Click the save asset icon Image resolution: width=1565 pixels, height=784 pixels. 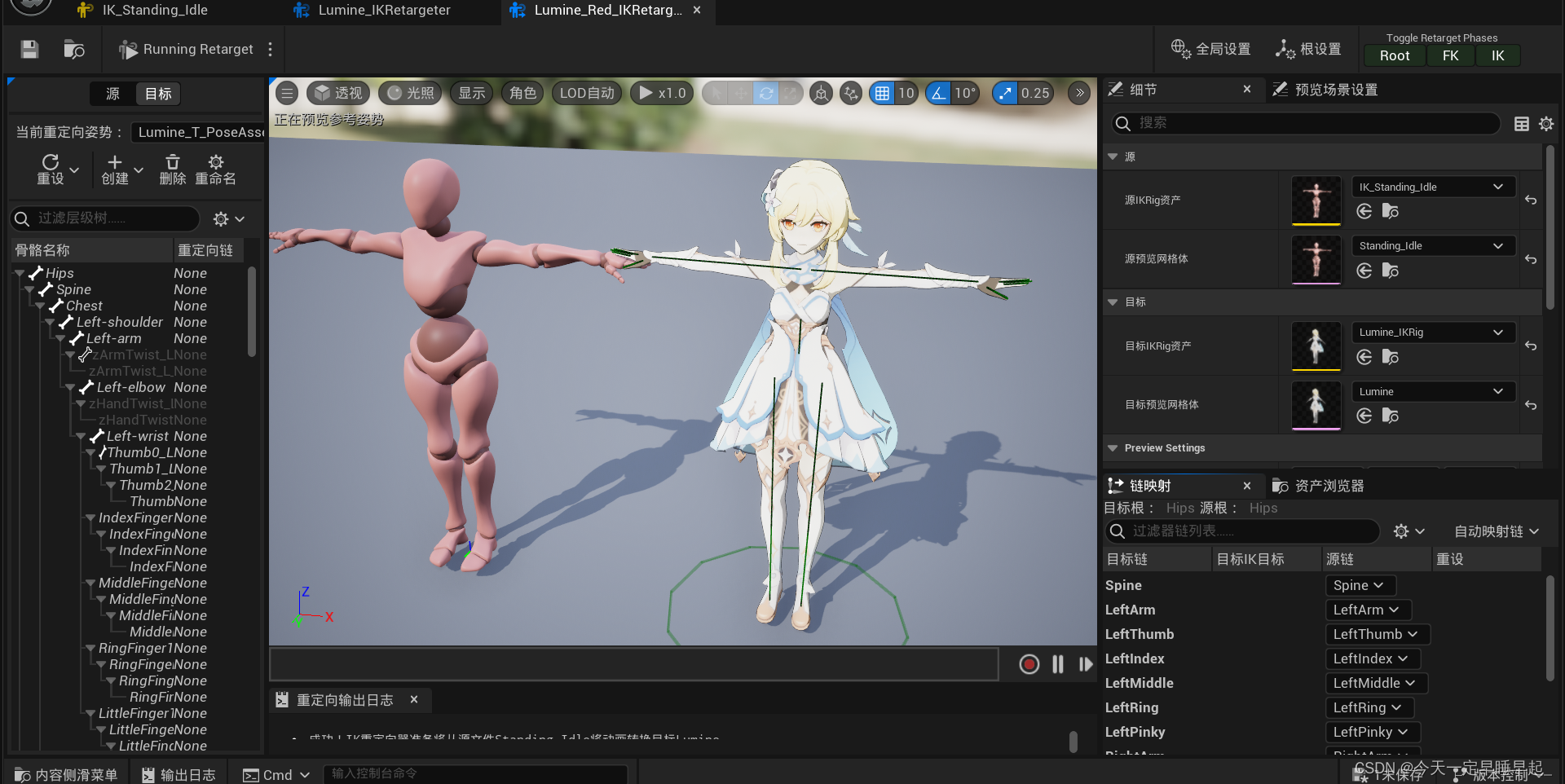pos(29,50)
